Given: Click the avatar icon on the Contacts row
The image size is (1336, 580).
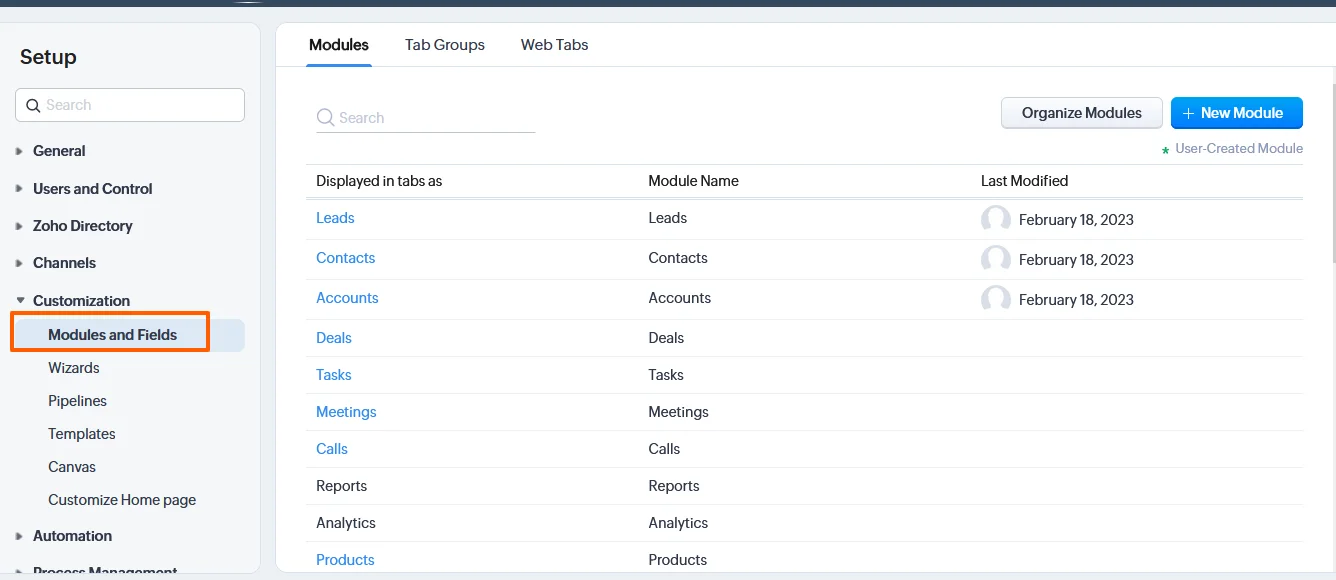Looking at the screenshot, I should pos(996,258).
